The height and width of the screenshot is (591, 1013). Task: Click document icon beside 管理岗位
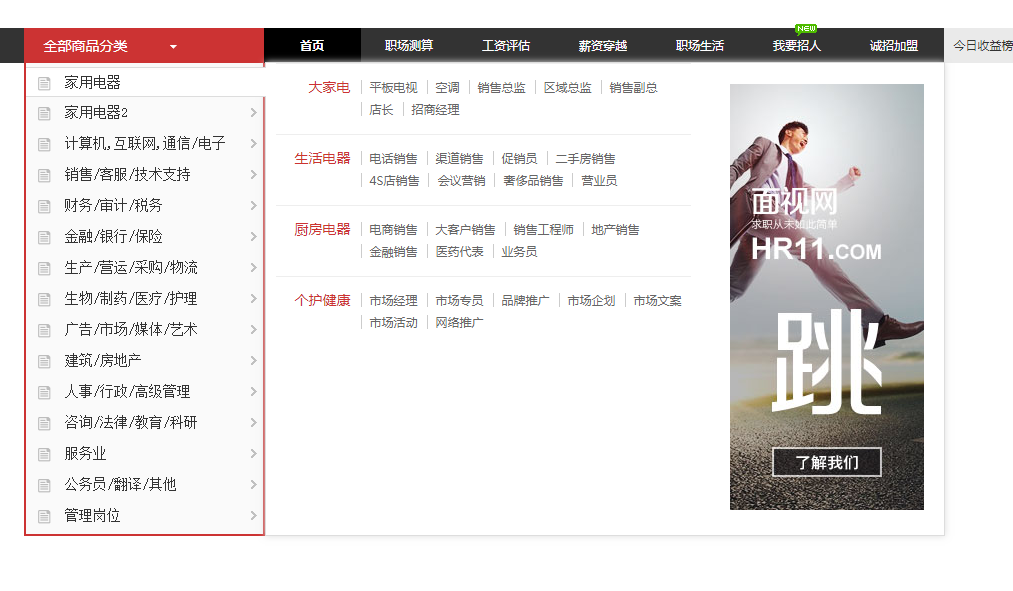click(x=44, y=516)
